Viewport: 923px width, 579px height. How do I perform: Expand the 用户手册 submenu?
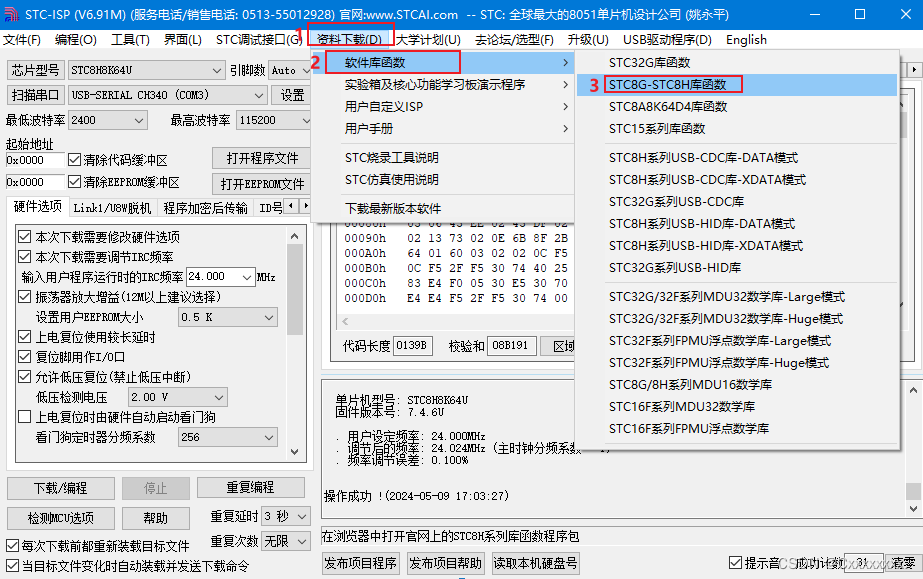coord(443,128)
